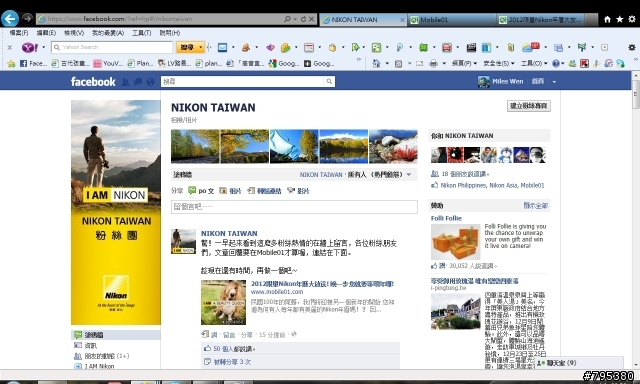Viewport: 640px width, 384px height.
Task: Open the Folli Follie sponsored link
Action: coord(446,218)
